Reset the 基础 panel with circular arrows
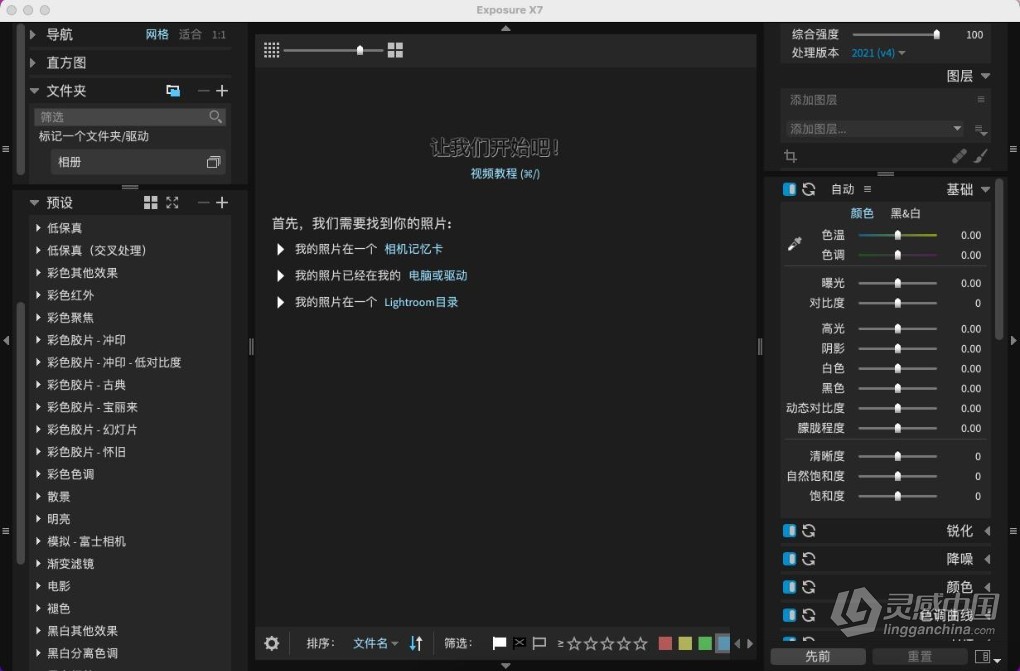 808,189
